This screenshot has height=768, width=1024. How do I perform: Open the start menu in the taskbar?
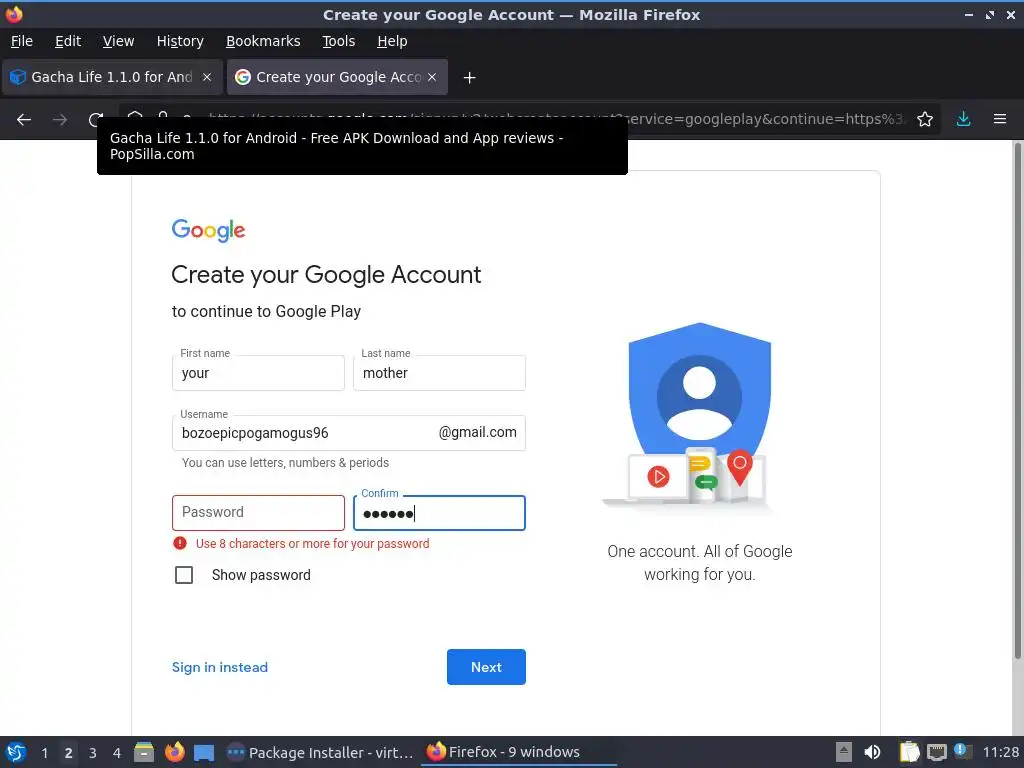[16, 752]
